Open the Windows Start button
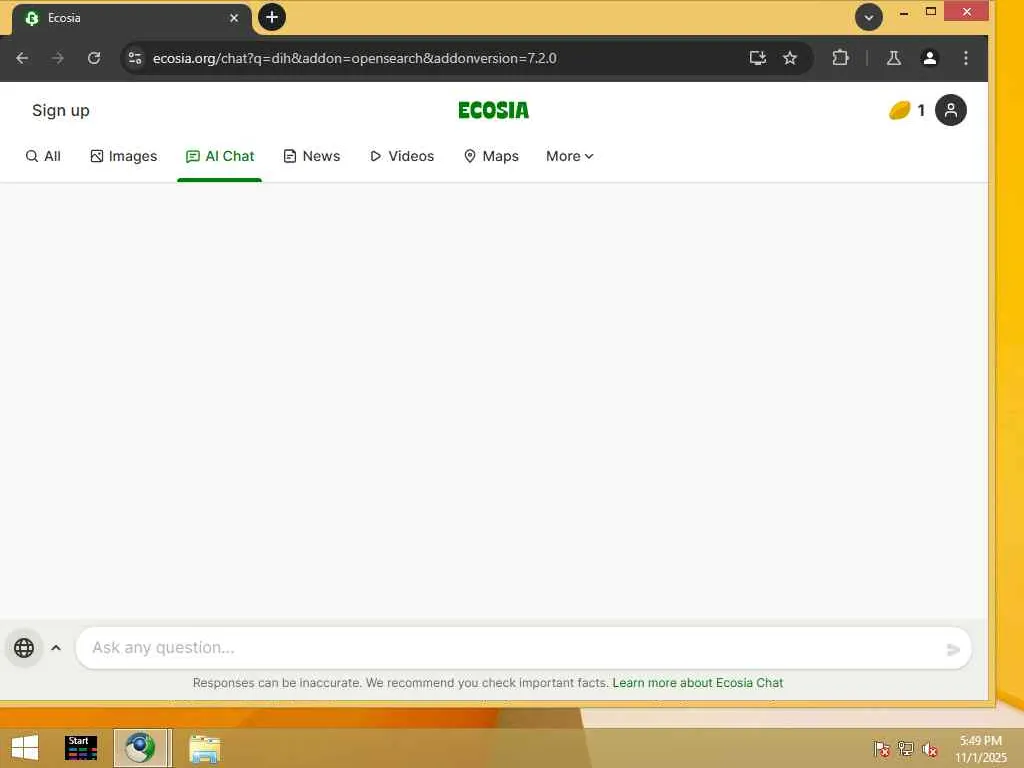1024x768 pixels. [x=25, y=748]
